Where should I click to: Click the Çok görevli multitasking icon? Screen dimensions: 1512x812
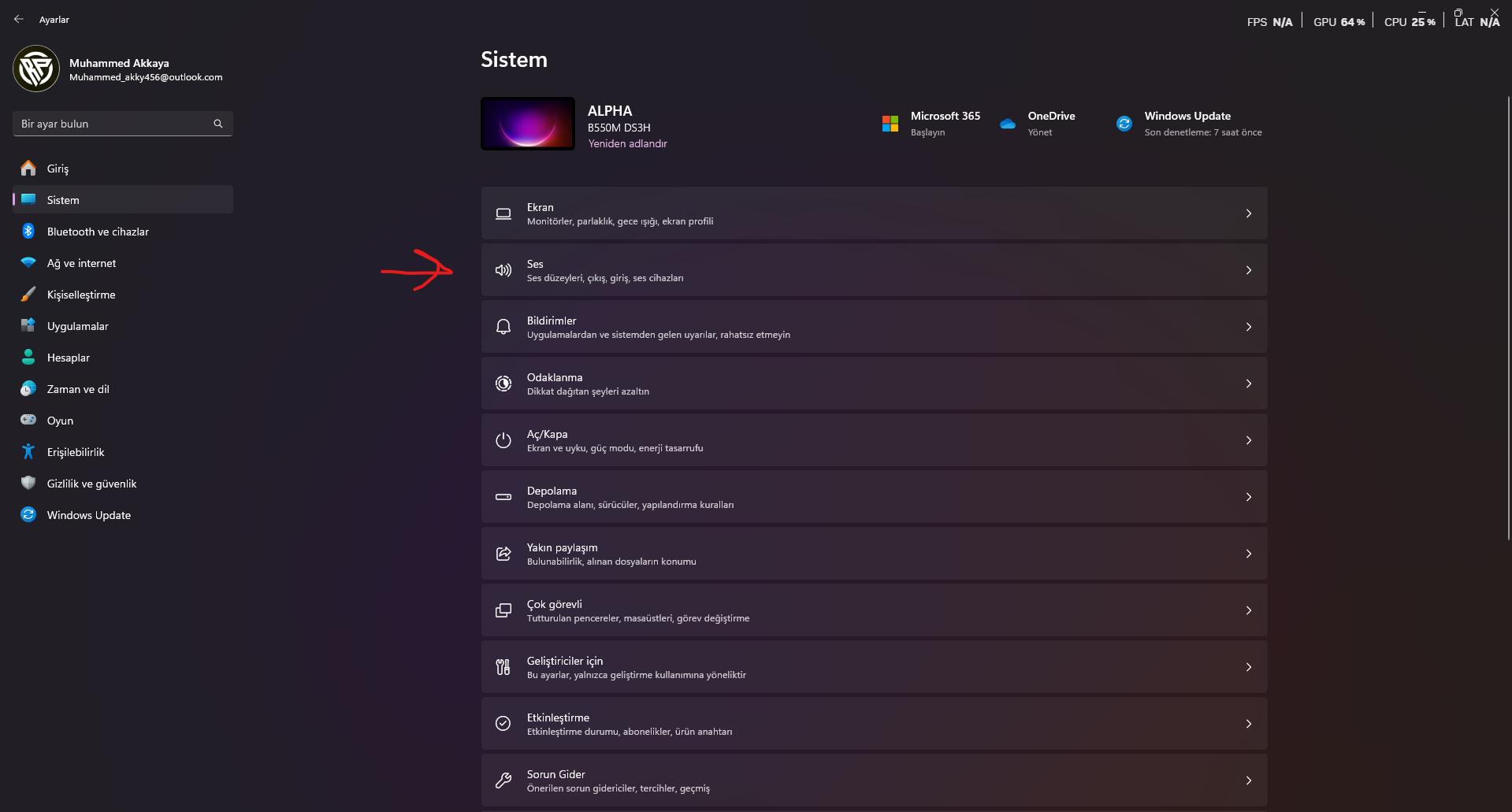pyautogui.click(x=503, y=610)
